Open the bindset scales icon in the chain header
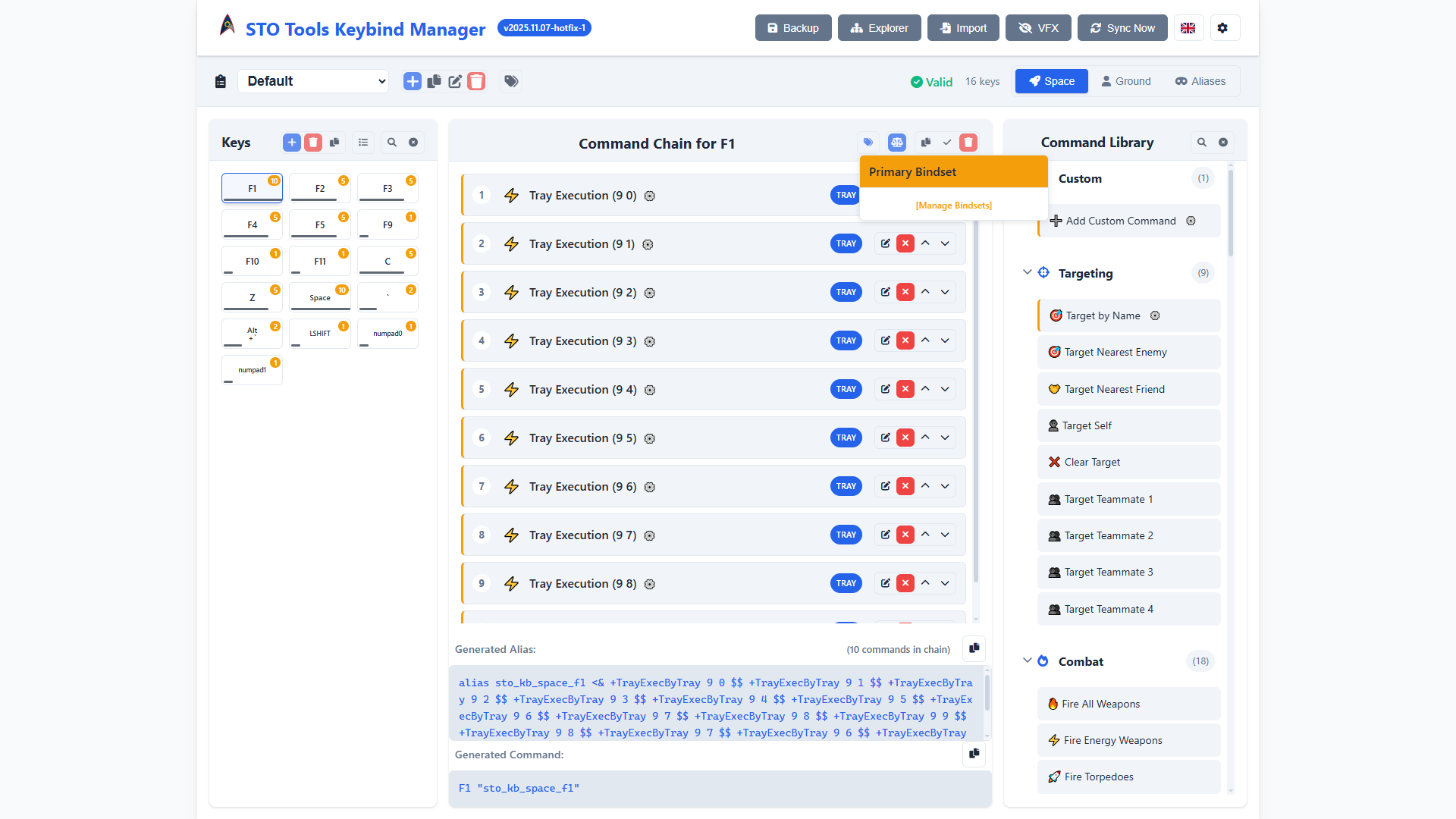This screenshot has width=1456, height=819. (x=897, y=142)
